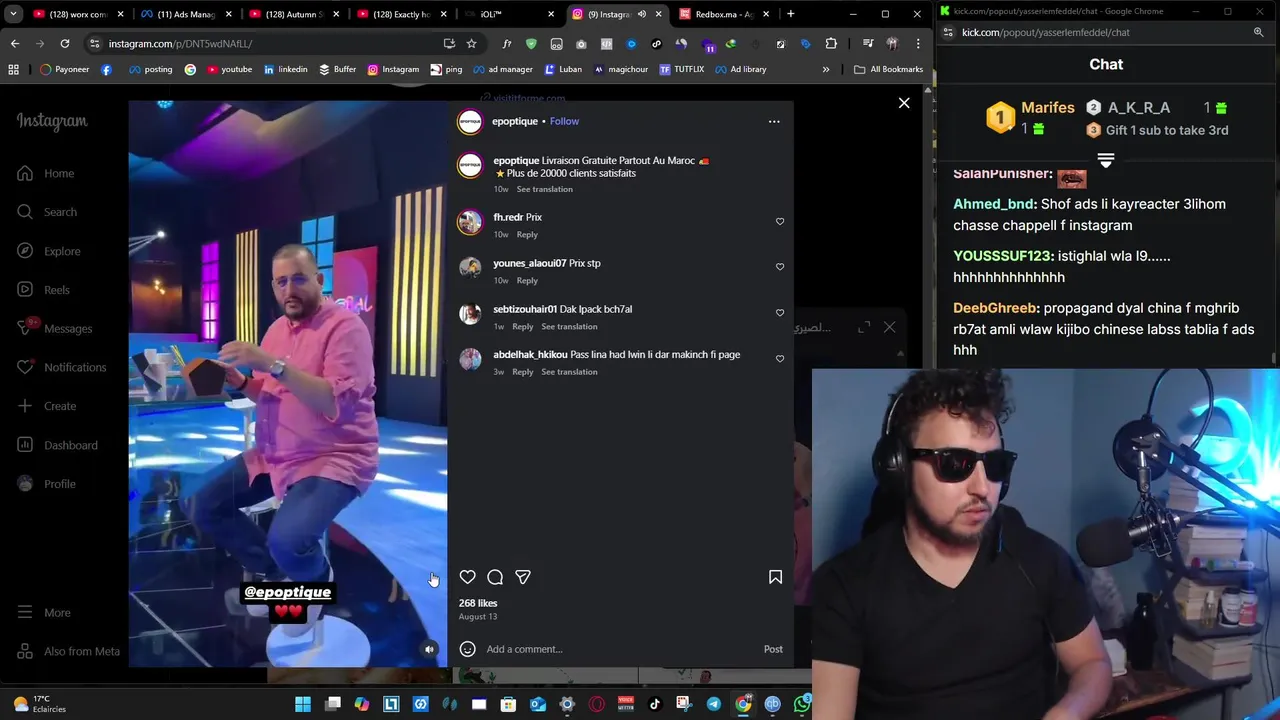Open Chrome three-dot menu
Image resolution: width=1280 pixels, height=720 pixels.
point(918,44)
